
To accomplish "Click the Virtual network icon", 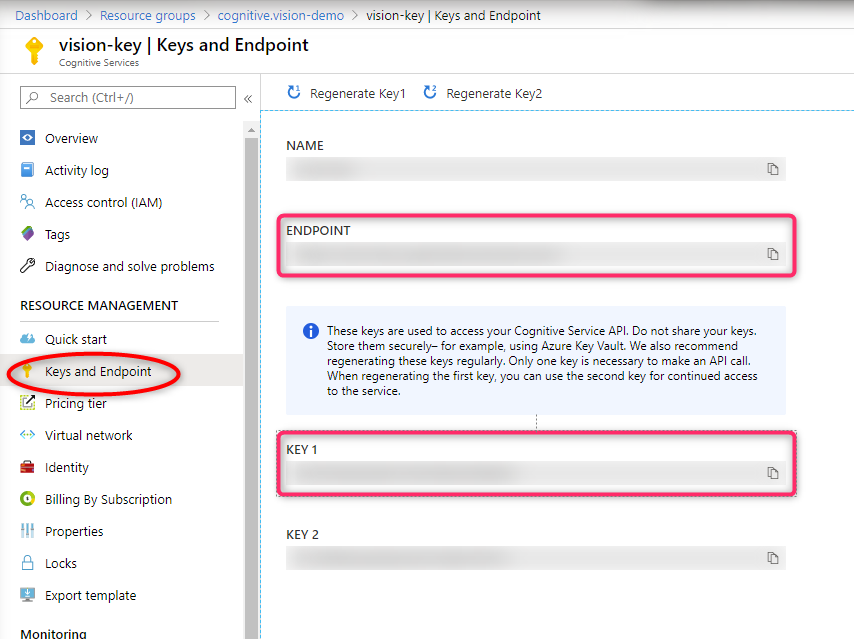I will point(27,435).
